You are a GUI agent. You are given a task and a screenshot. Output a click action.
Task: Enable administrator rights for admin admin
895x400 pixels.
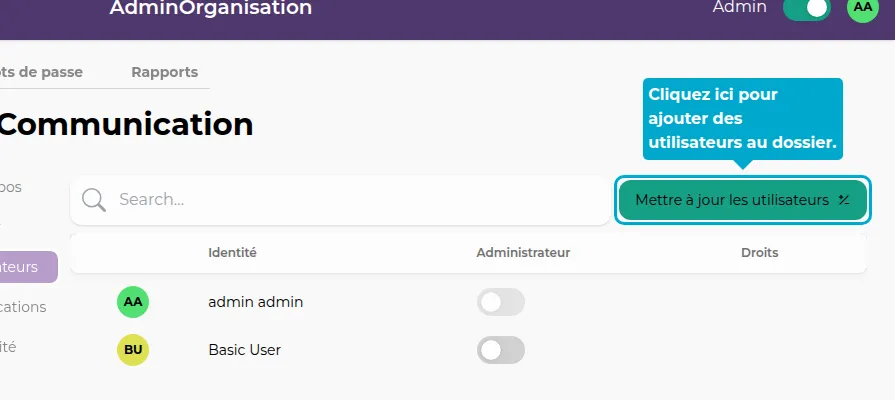click(500, 302)
